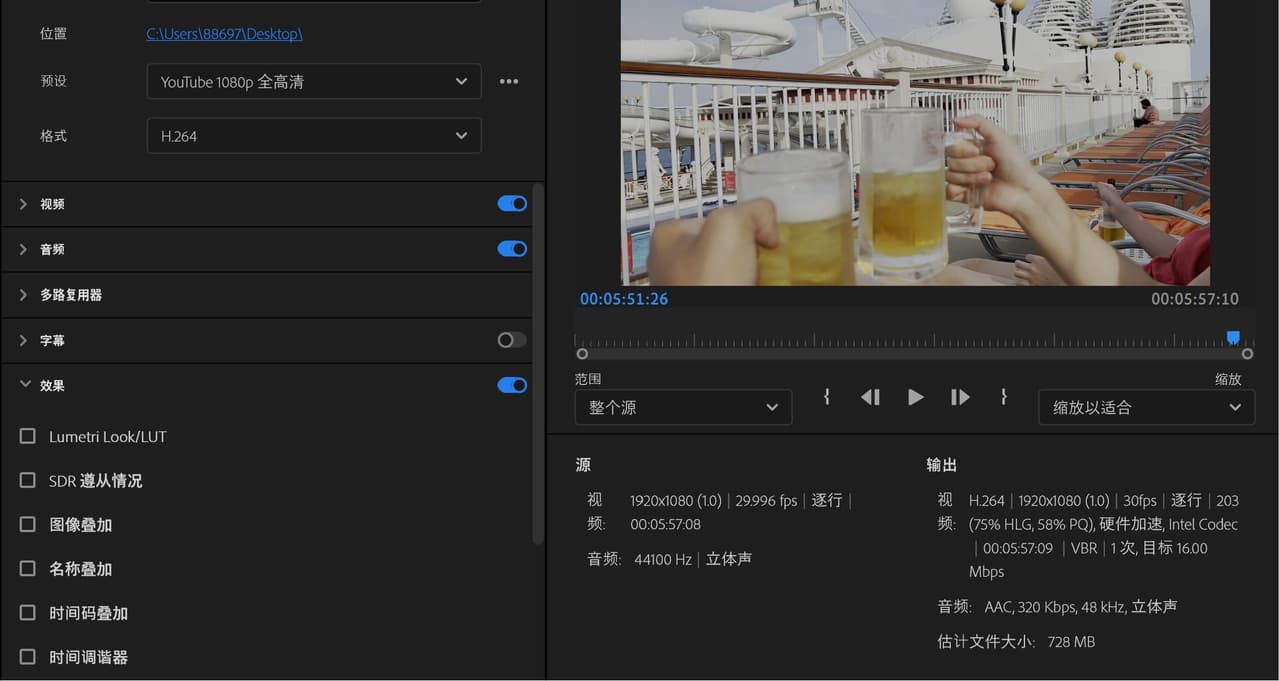The width and height of the screenshot is (1279, 681).
Task: Open the H.264 格式 dropdown
Action: pyautogui.click(x=313, y=135)
